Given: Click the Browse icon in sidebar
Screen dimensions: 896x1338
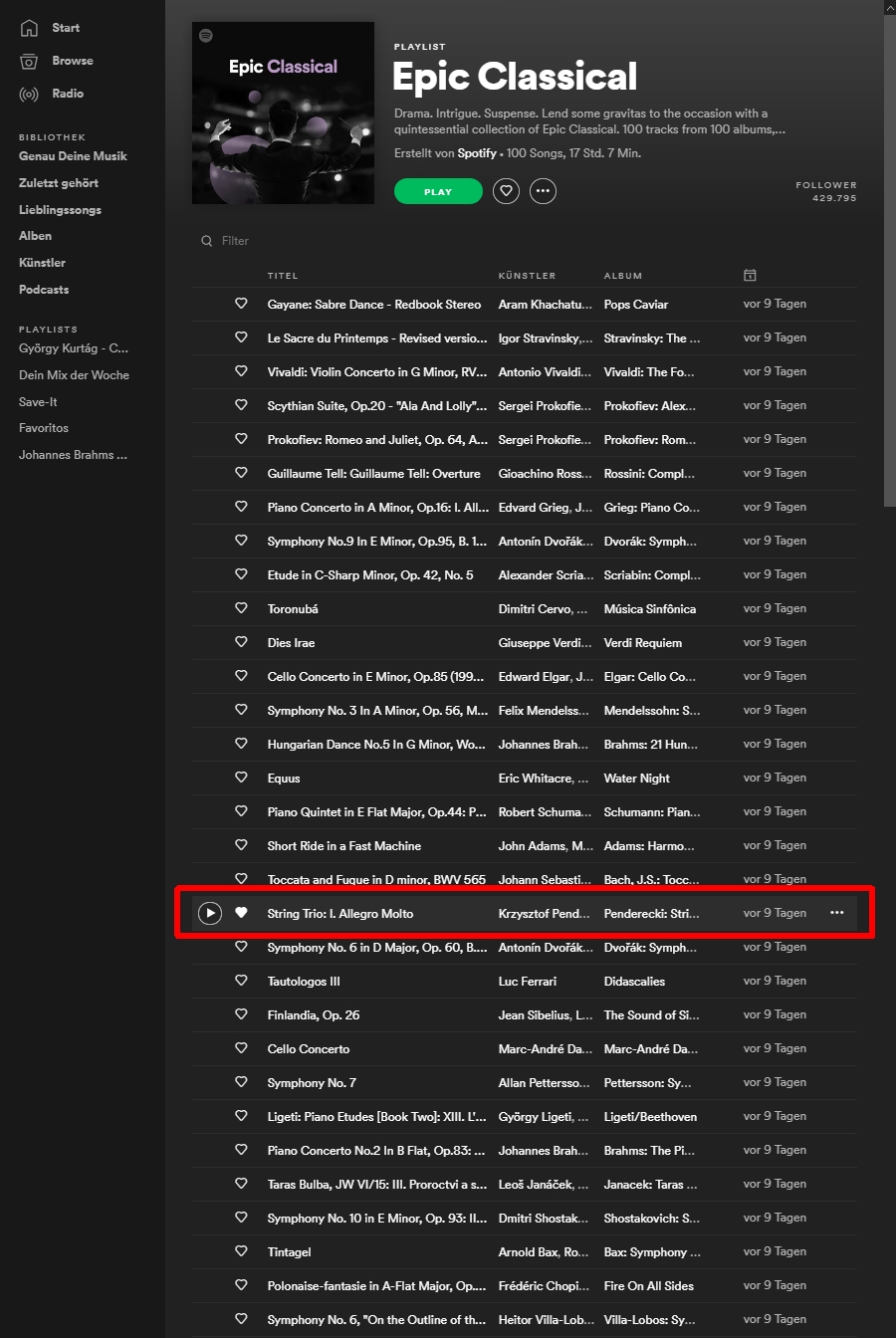Looking at the screenshot, I should 29,61.
